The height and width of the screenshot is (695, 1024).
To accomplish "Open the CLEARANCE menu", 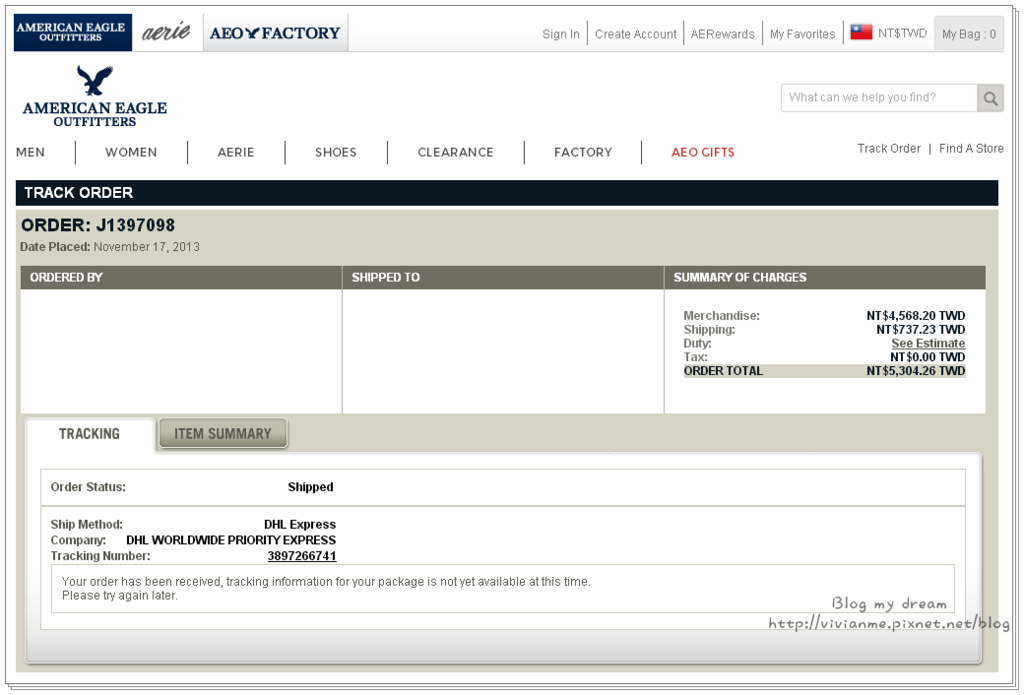I will point(455,152).
